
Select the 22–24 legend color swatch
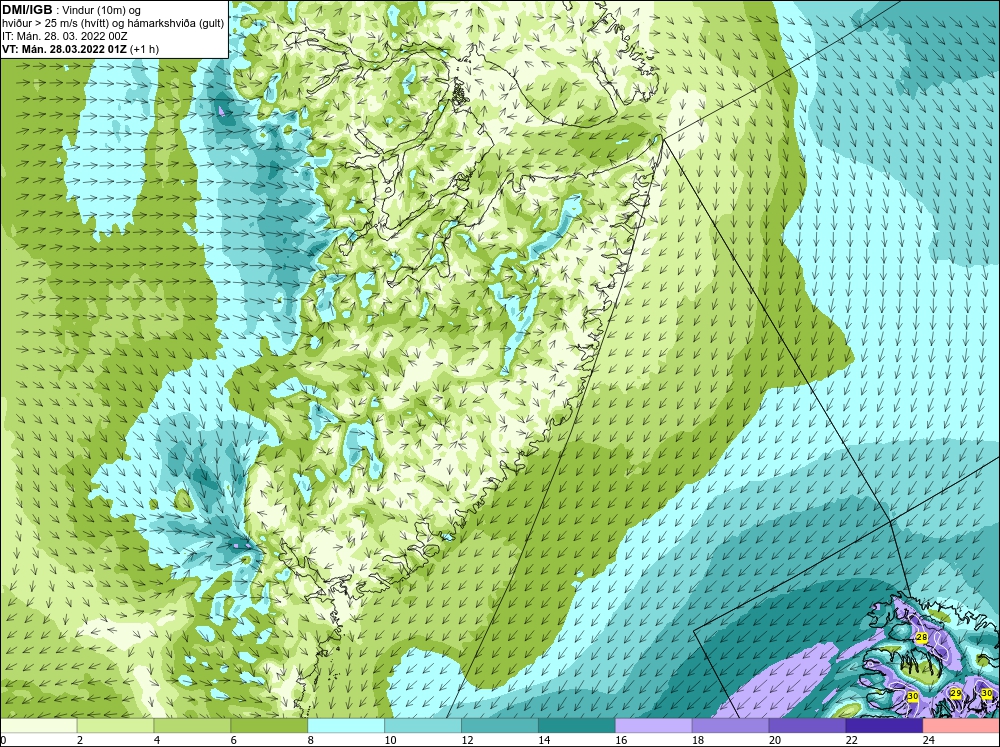coord(884,725)
